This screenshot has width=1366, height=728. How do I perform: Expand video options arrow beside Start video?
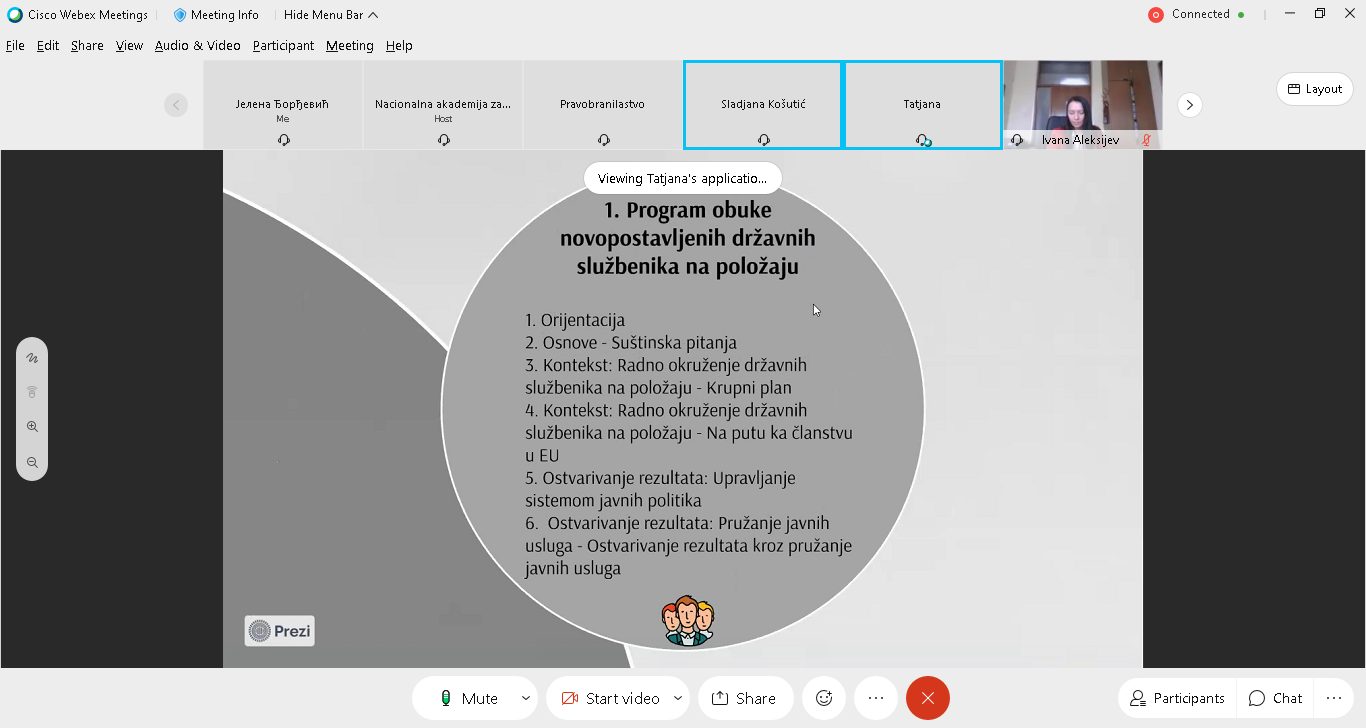click(x=678, y=698)
